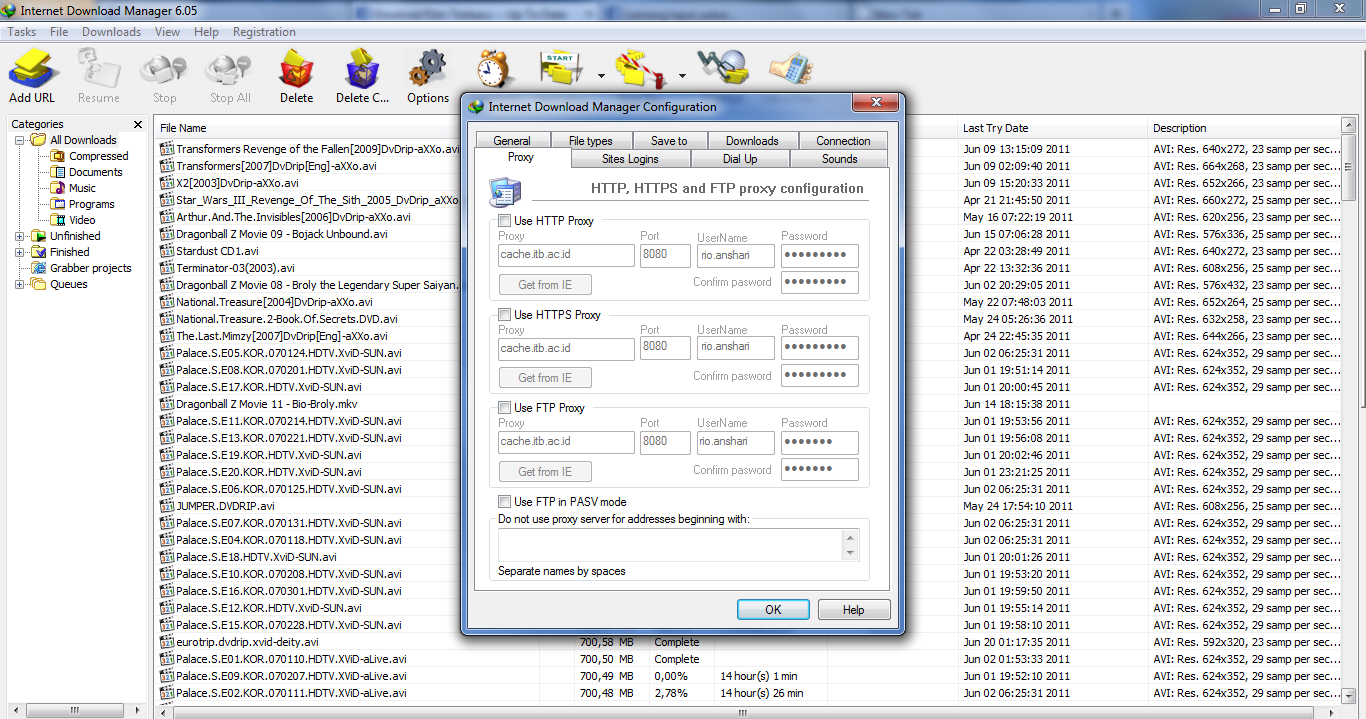Click the proxy exceptions address text box
Viewport: 1366px width, 719px height.
pyautogui.click(x=671, y=544)
